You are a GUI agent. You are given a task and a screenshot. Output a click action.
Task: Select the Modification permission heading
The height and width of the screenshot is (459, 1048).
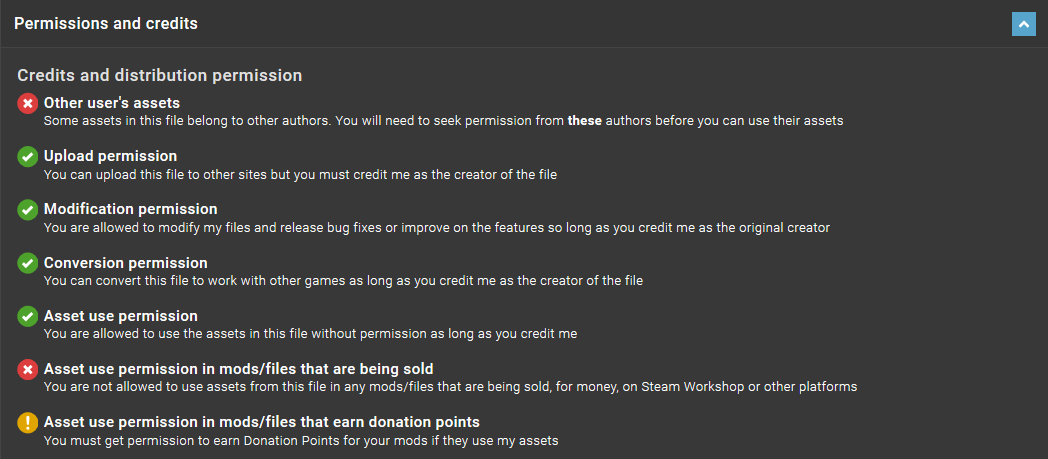pos(130,209)
